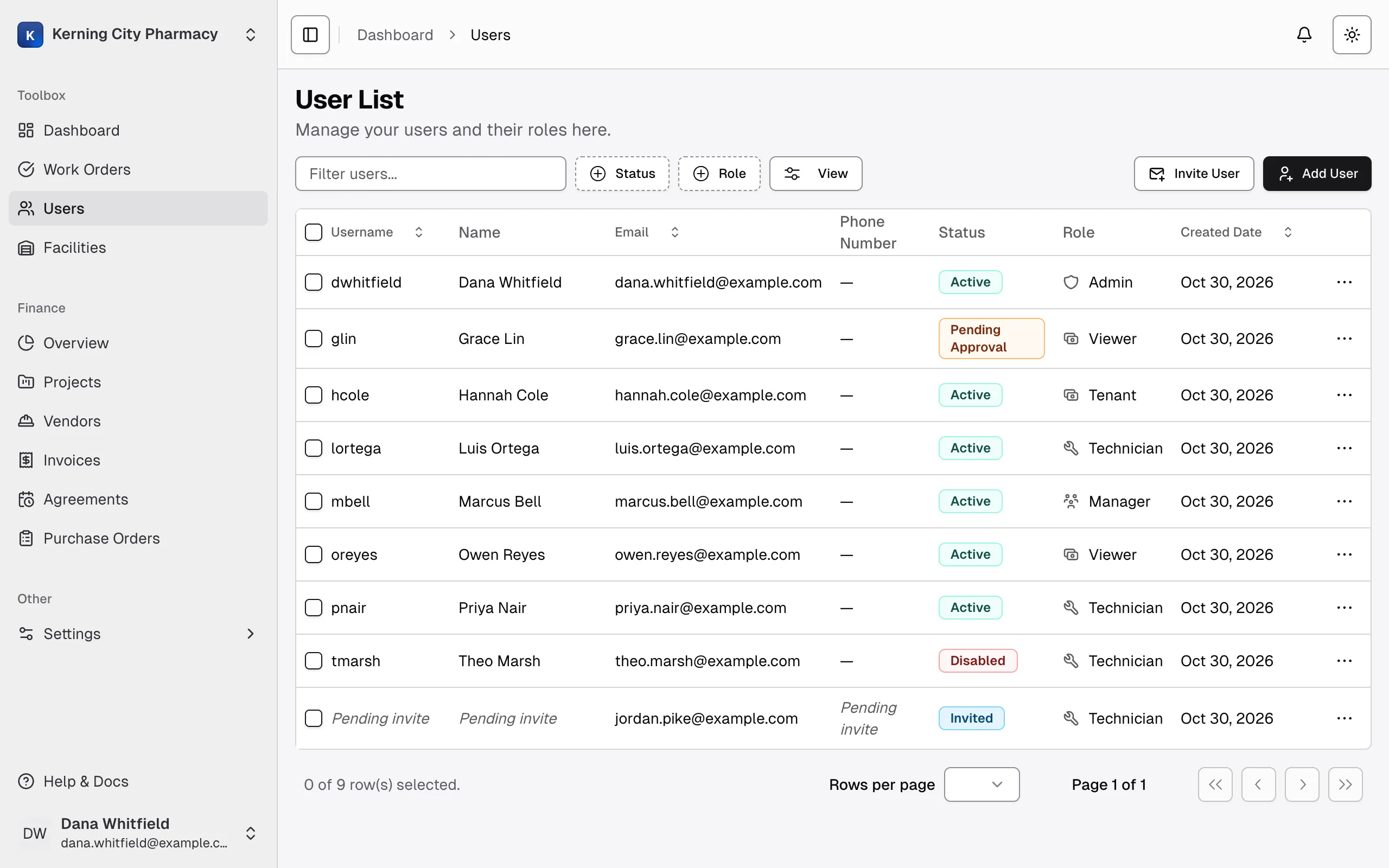The image size is (1389, 868).
Task: Select all rows with header checkbox
Action: [314, 232]
